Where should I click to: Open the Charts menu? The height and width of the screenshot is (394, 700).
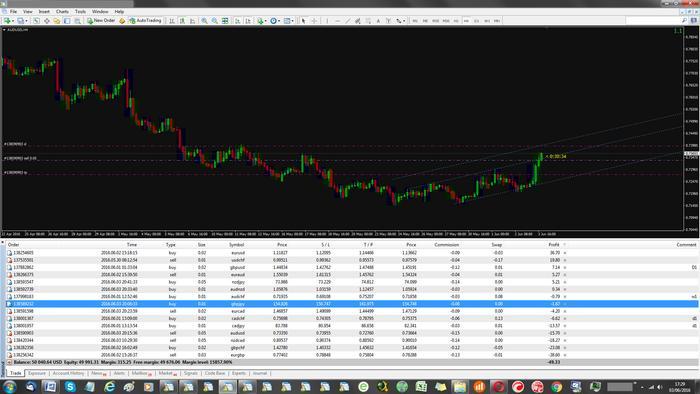(x=62, y=11)
